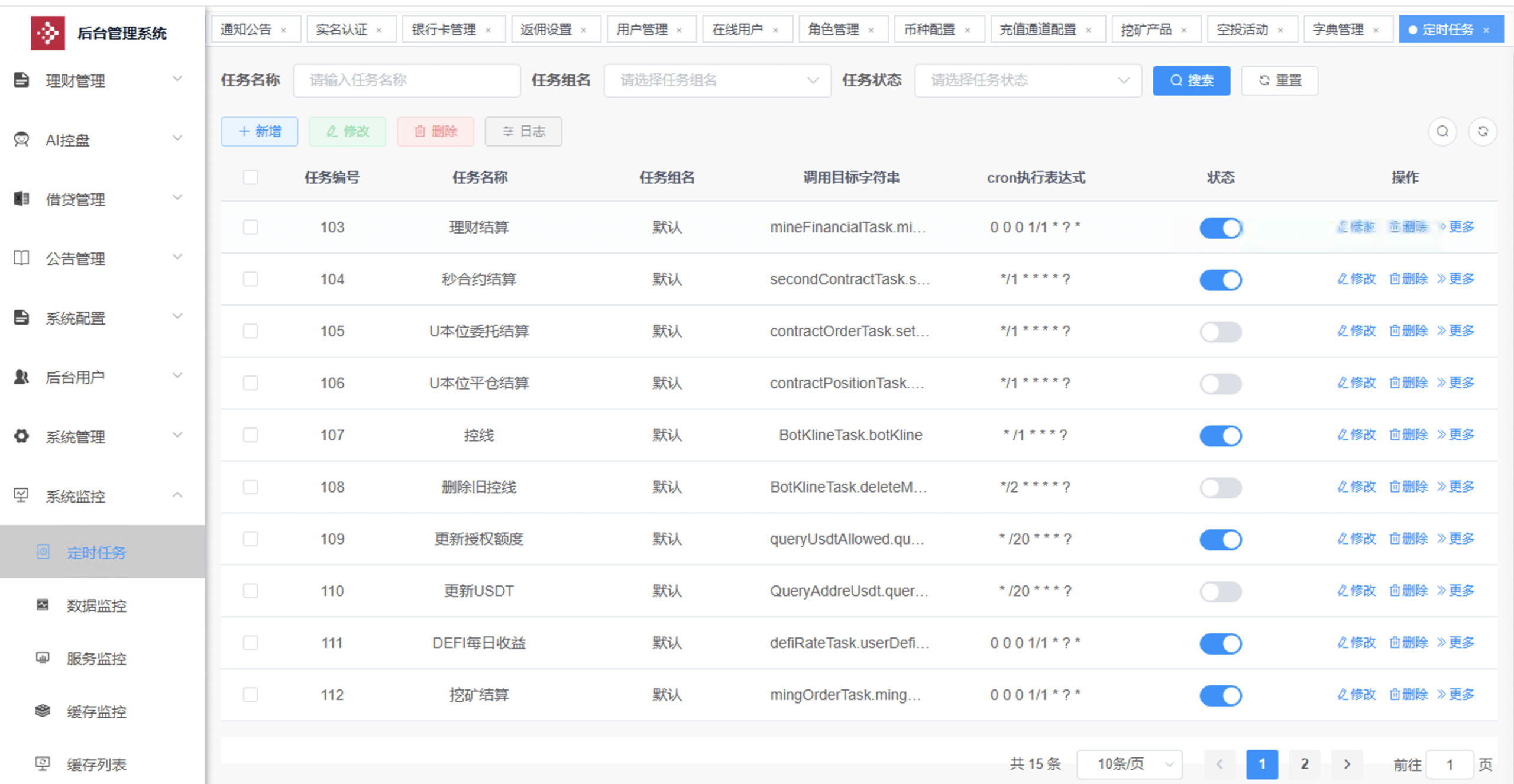Close the 通知公告 tab with its x icon
Viewport: 1514px width, 784px height.
click(x=284, y=30)
